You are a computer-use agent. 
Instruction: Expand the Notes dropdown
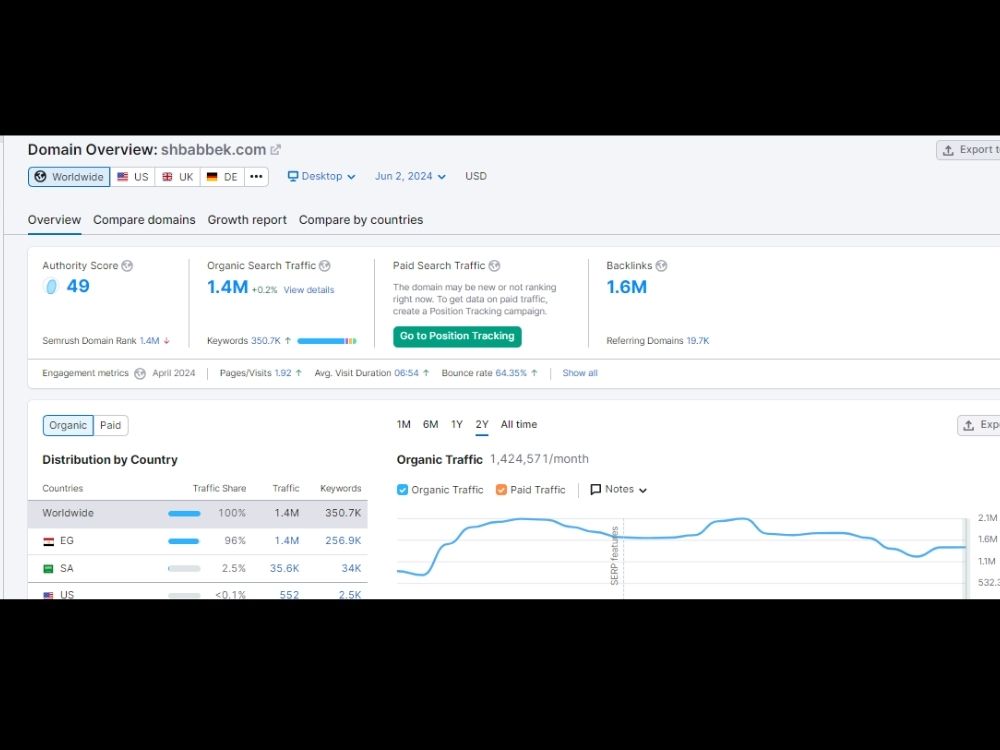pos(619,489)
